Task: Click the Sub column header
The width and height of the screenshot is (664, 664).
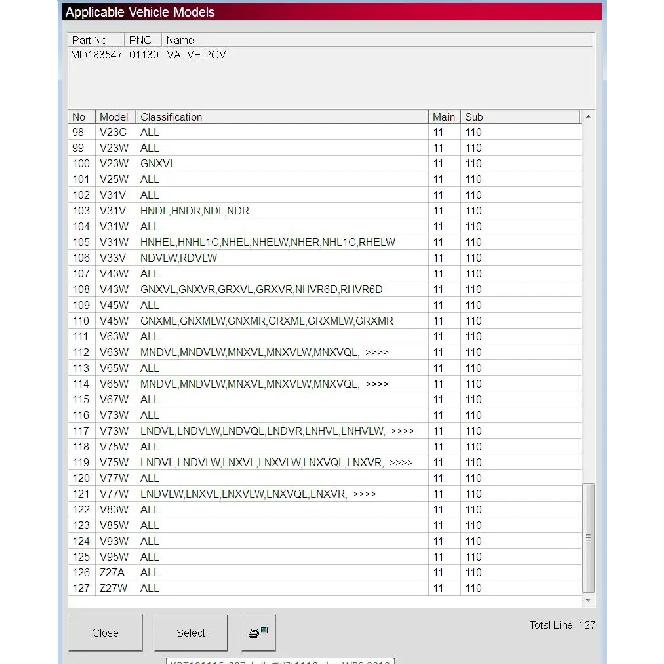Action: pyautogui.click(x=520, y=117)
